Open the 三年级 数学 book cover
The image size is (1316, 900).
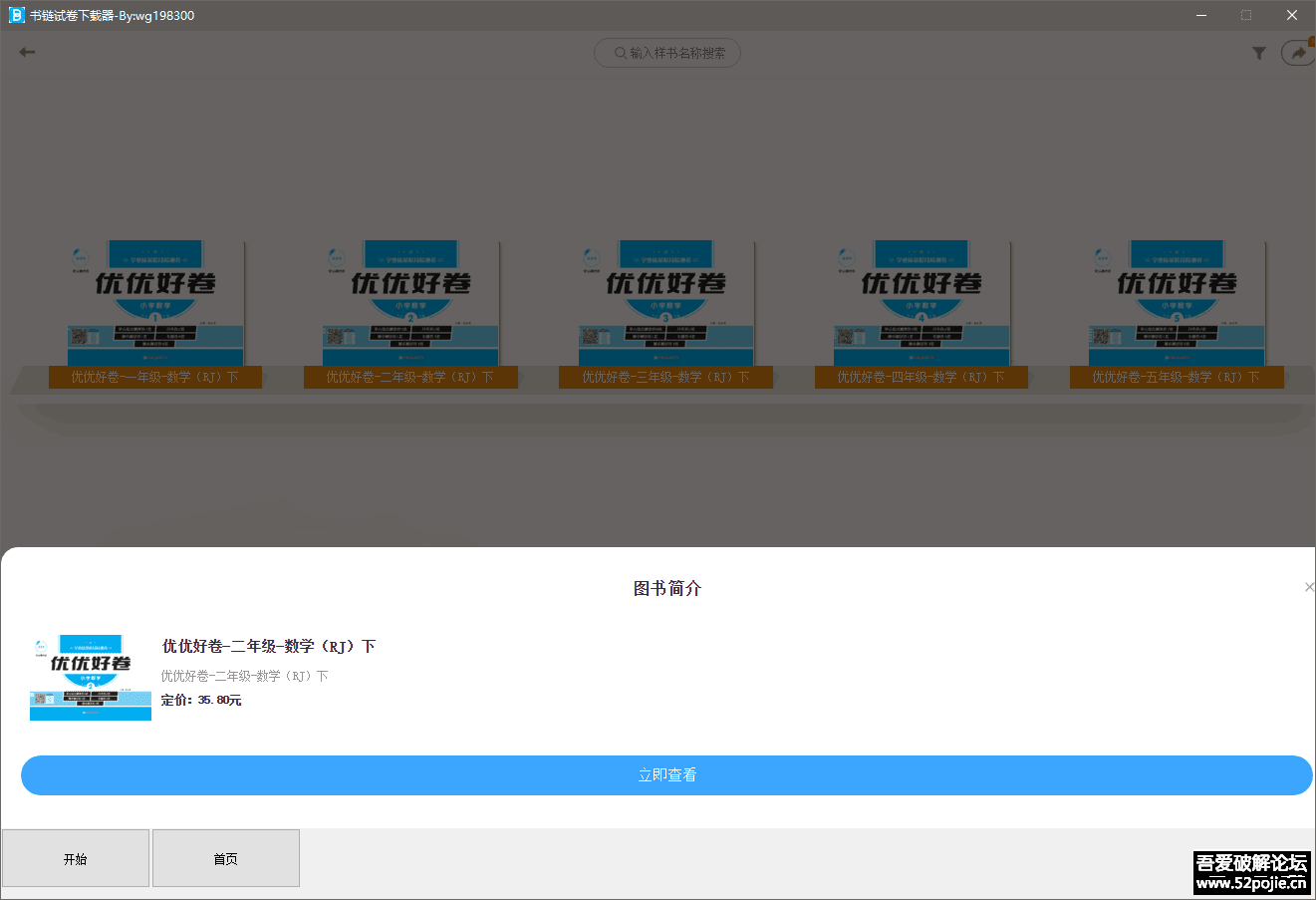(x=666, y=303)
